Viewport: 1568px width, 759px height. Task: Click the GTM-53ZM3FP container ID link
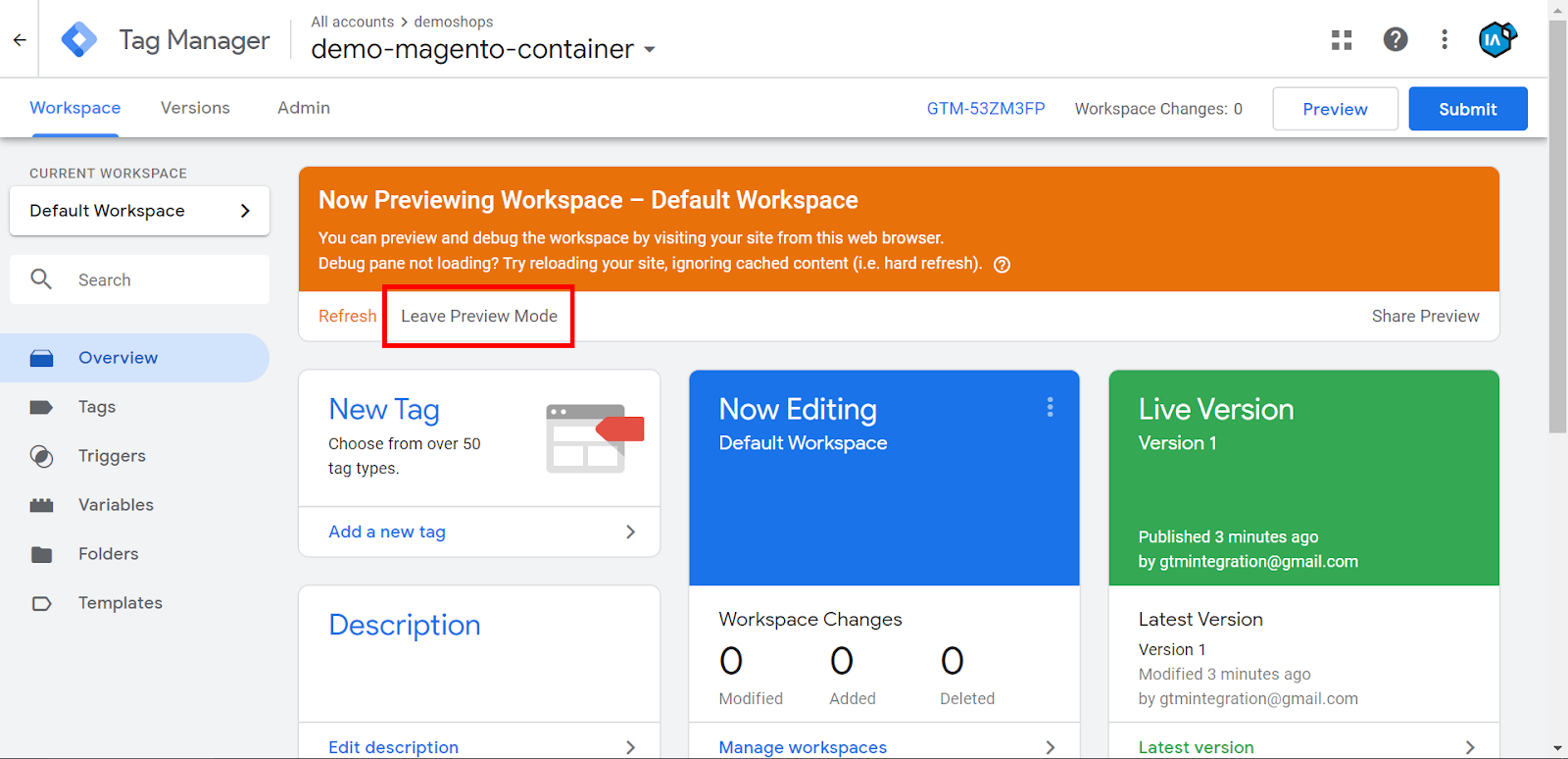point(986,109)
